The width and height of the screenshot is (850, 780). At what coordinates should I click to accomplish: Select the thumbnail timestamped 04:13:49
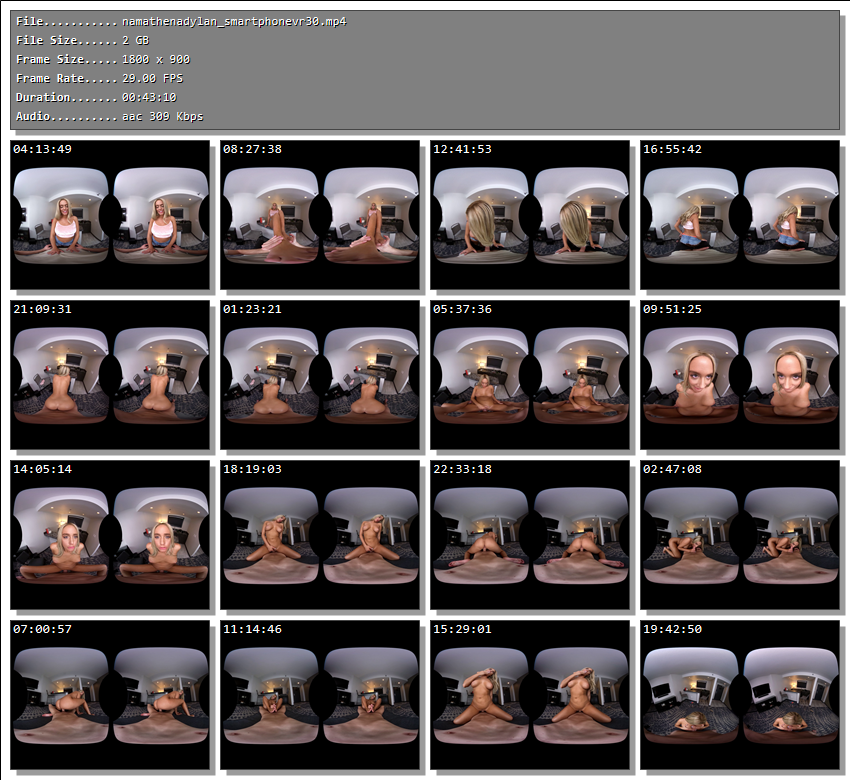pyautogui.click(x=110, y=215)
